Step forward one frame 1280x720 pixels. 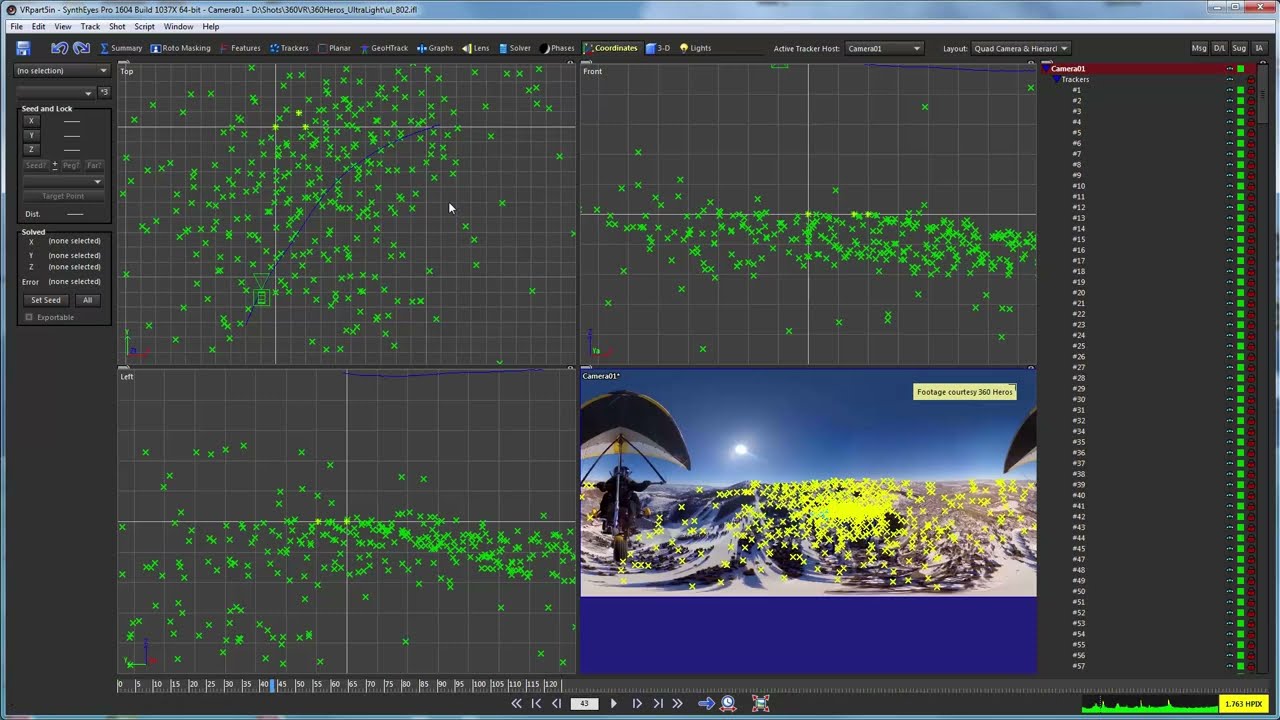click(637, 704)
